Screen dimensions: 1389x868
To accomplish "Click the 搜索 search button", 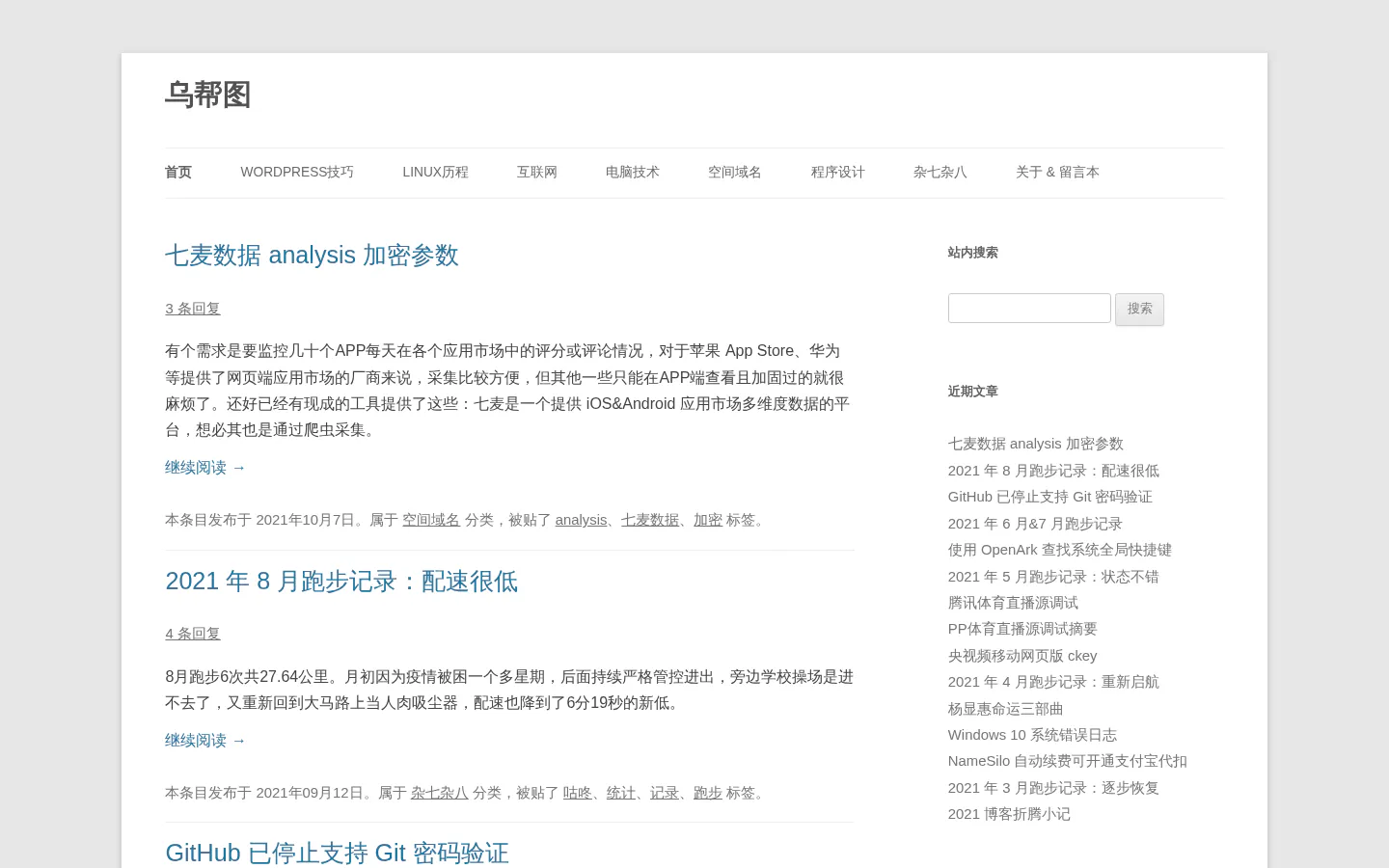I will coord(1140,310).
